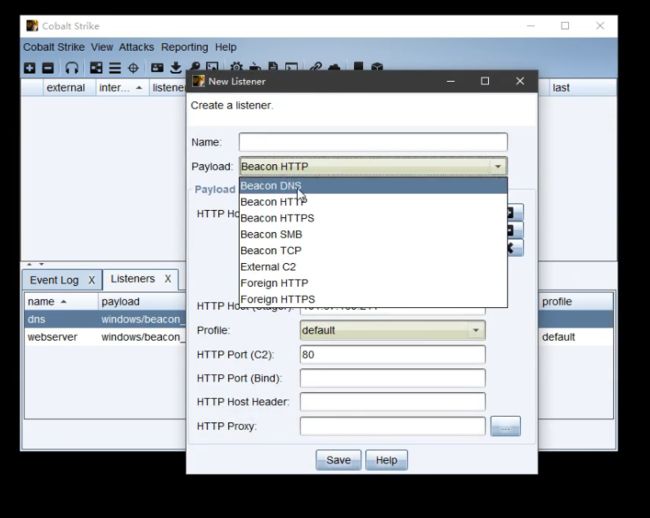Click the cloud Manage Web Server icon
Image resolution: width=650 pixels, height=518 pixels.
click(x=334, y=66)
